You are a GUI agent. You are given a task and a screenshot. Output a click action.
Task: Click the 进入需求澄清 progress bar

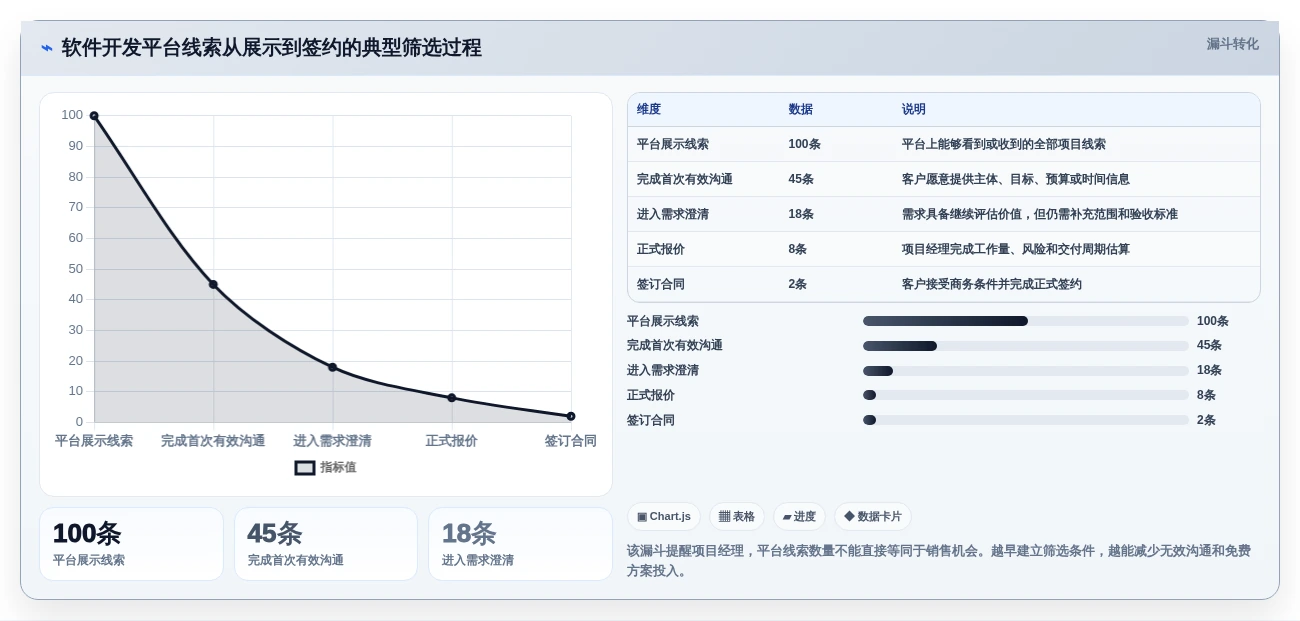pyautogui.click(x=1026, y=371)
